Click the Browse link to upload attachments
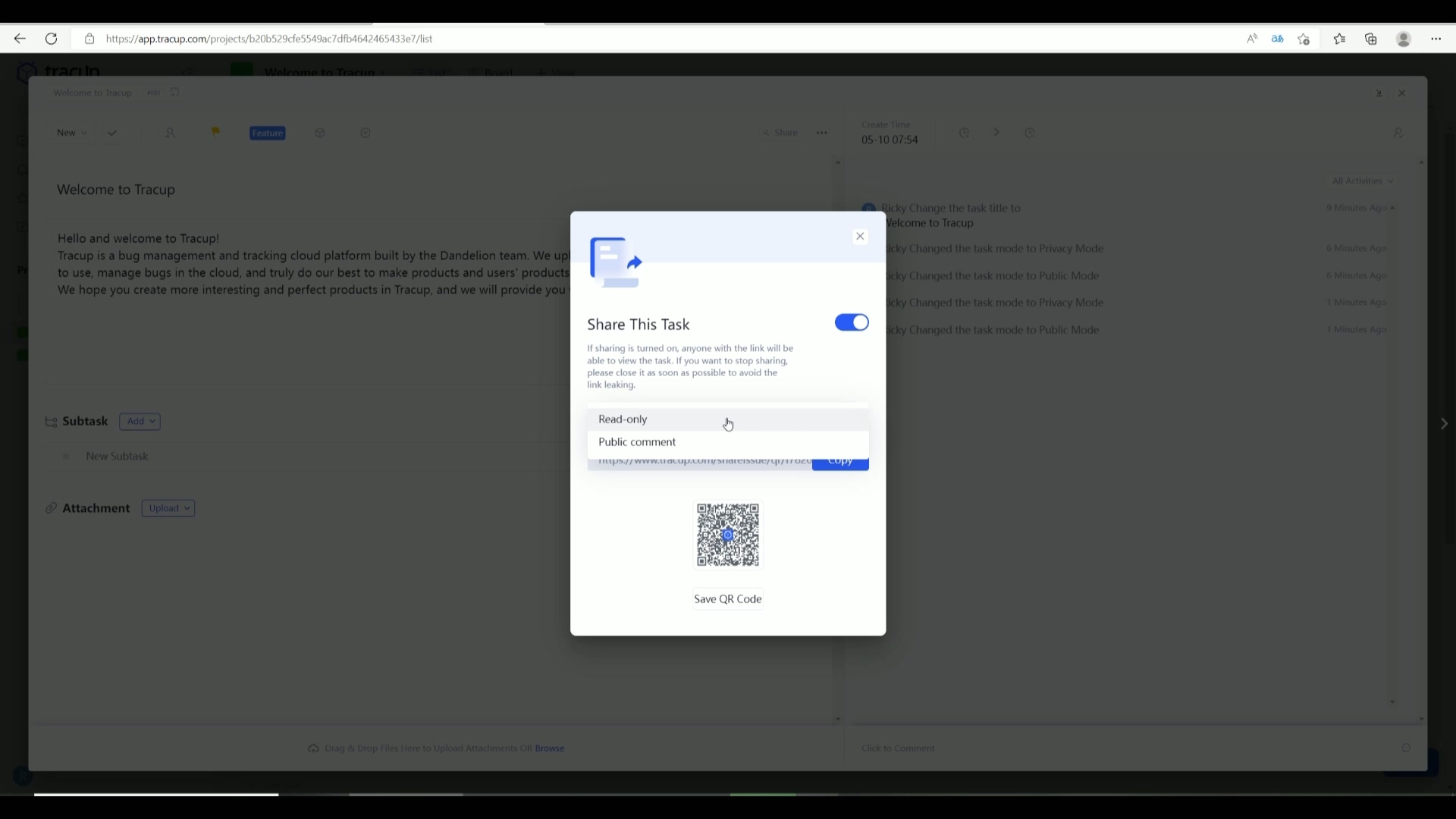 coord(550,748)
